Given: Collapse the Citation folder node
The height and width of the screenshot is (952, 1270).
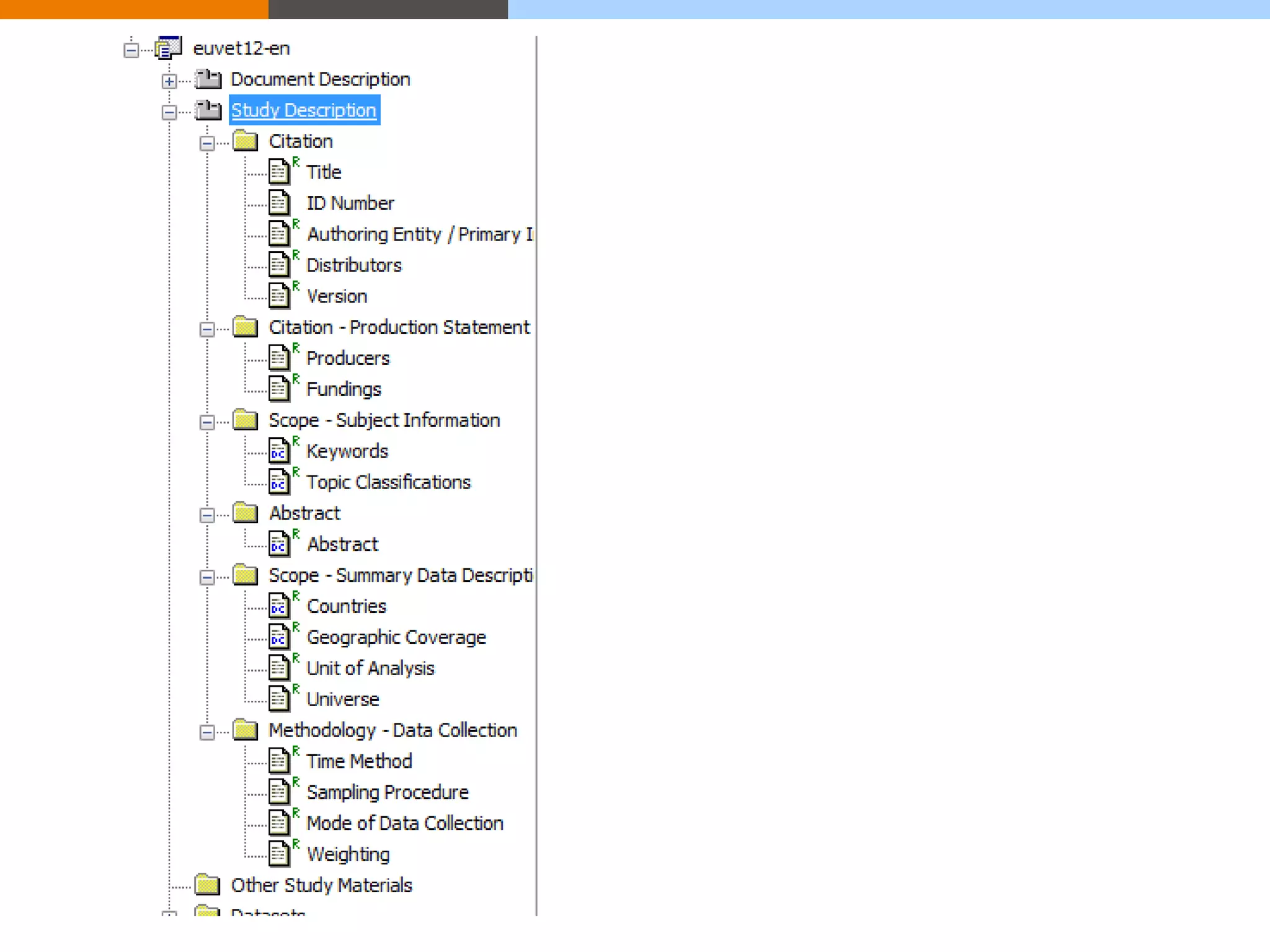Looking at the screenshot, I should pos(207,143).
